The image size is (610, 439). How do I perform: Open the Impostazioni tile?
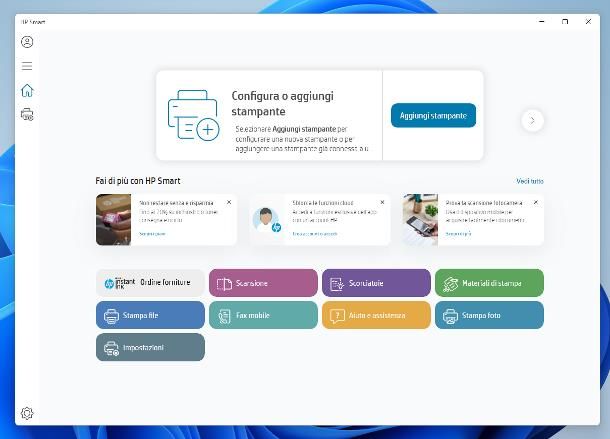point(150,347)
